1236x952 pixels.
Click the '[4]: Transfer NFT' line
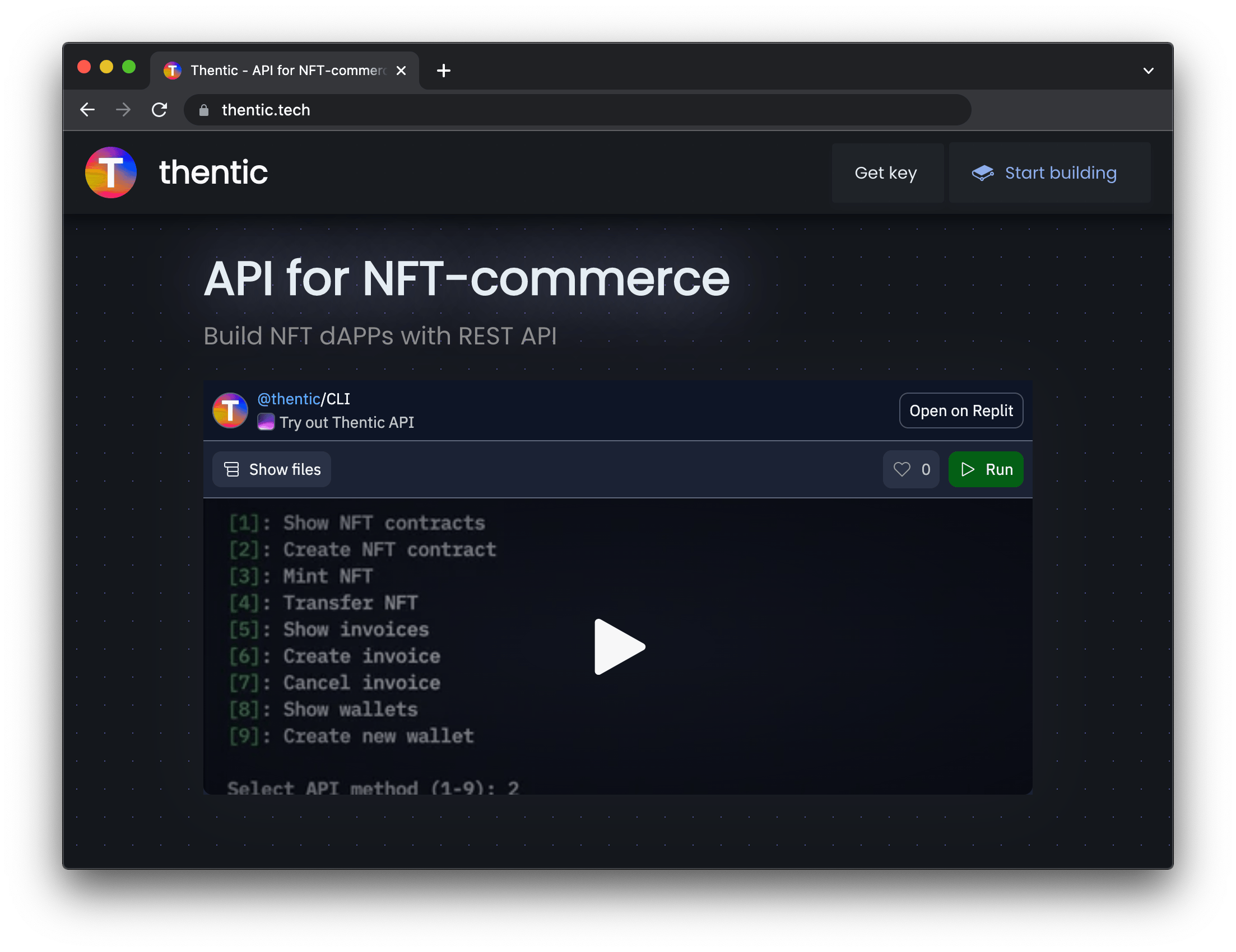[x=323, y=603]
